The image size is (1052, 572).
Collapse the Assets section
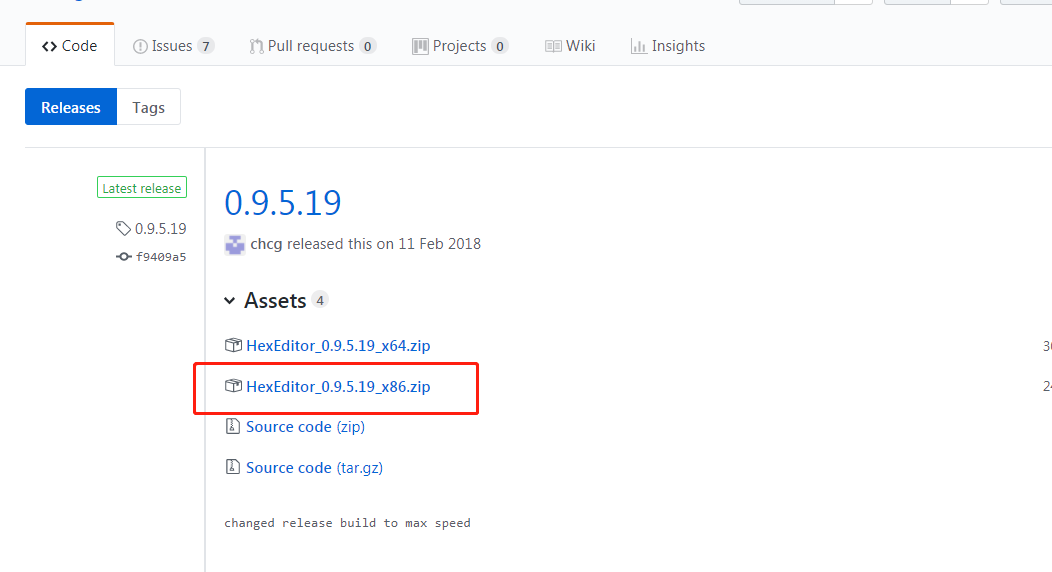click(275, 300)
